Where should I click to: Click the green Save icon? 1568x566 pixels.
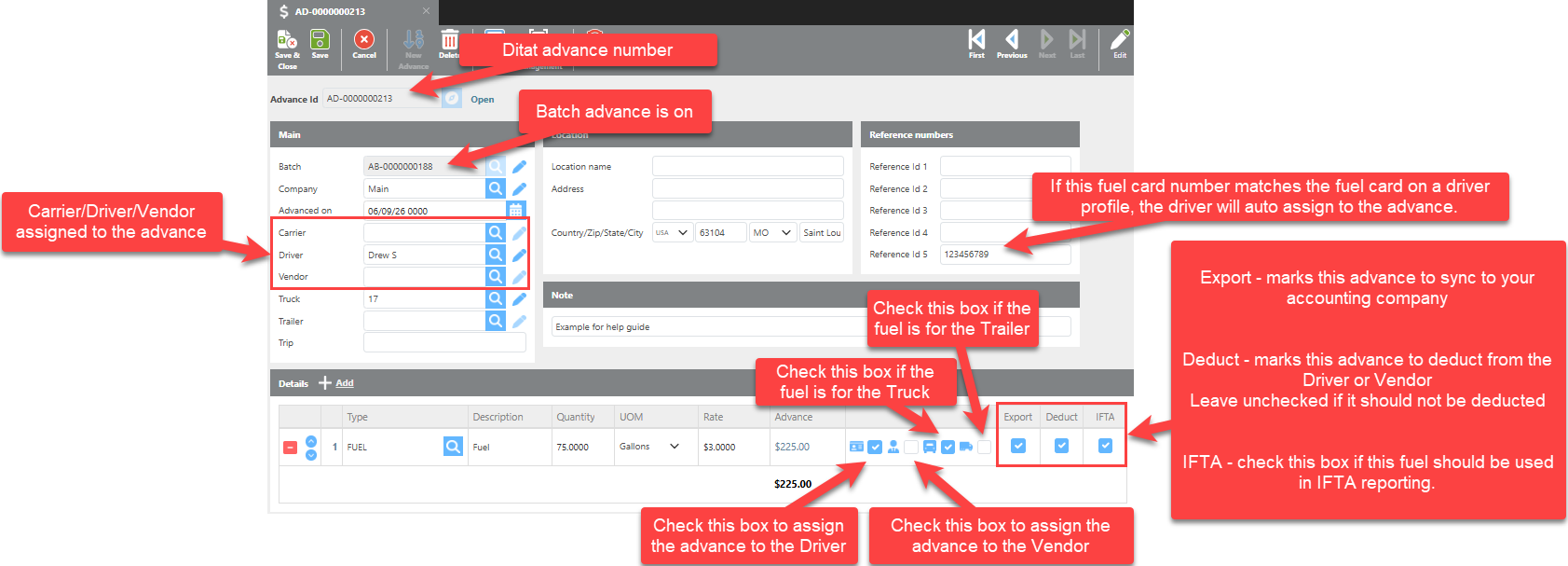pyautogui.click(x=320, y=39)
